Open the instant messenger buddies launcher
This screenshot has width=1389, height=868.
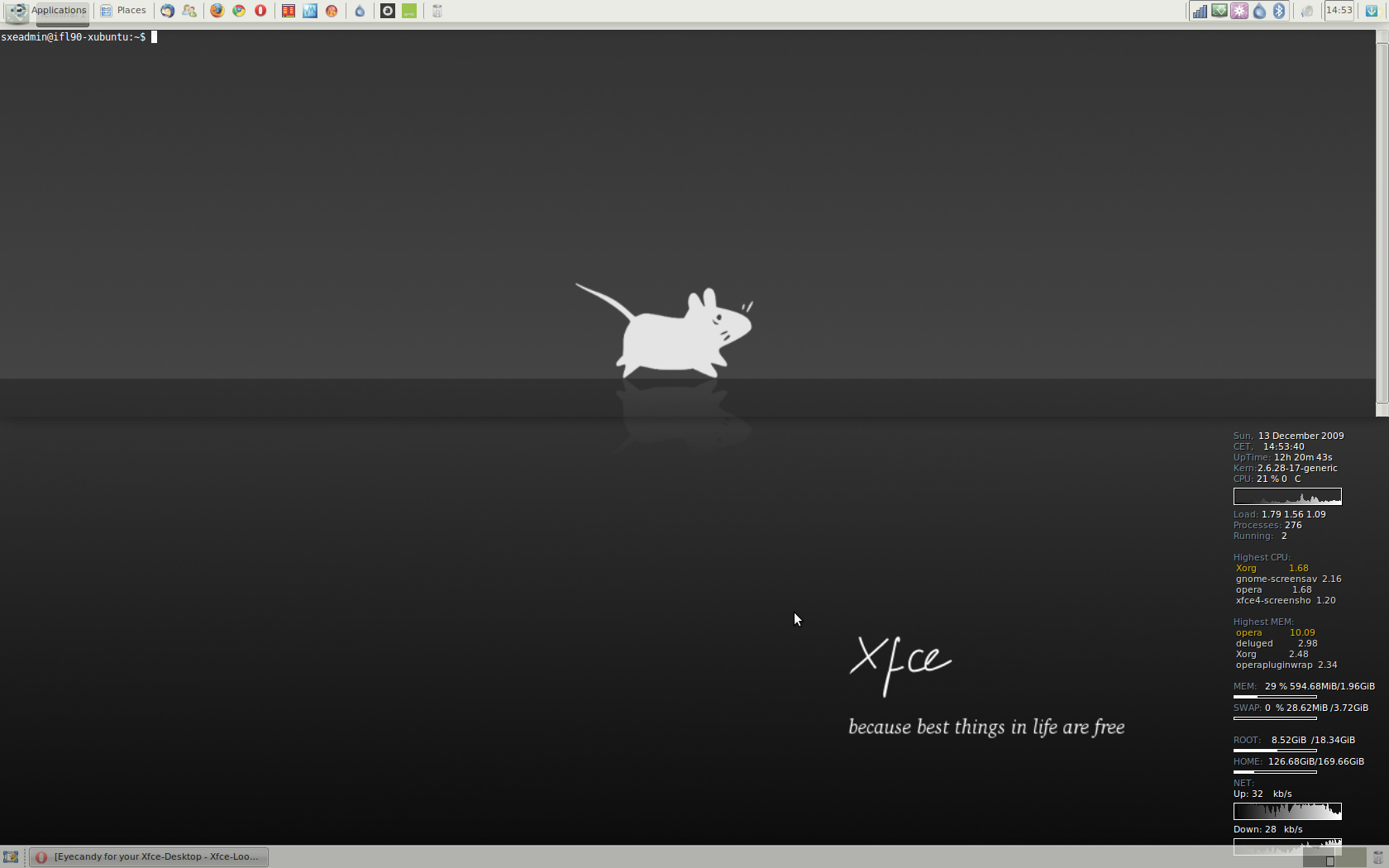pos(189,11)
